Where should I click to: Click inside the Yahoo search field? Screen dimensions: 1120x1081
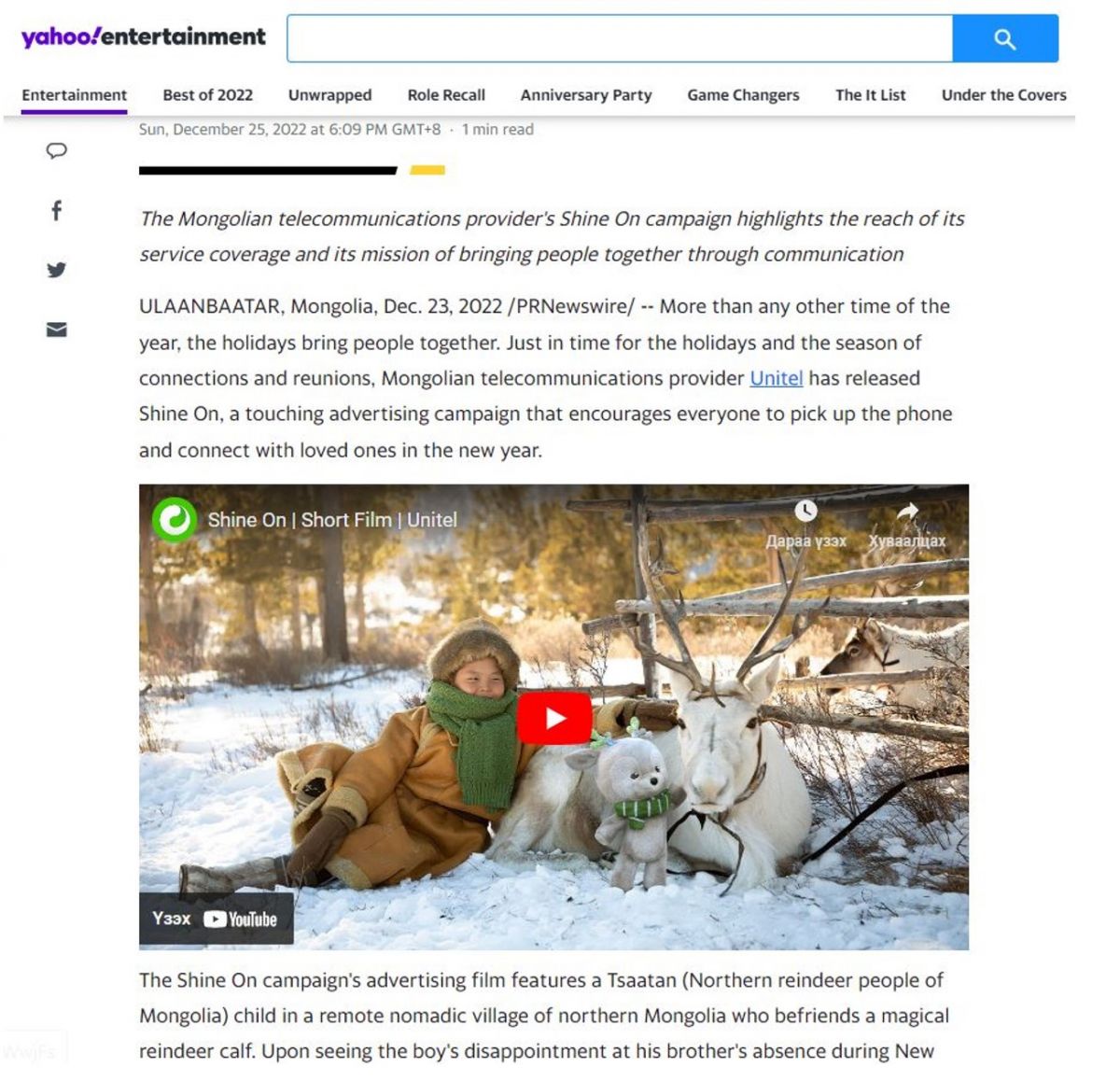pos(620,38)
